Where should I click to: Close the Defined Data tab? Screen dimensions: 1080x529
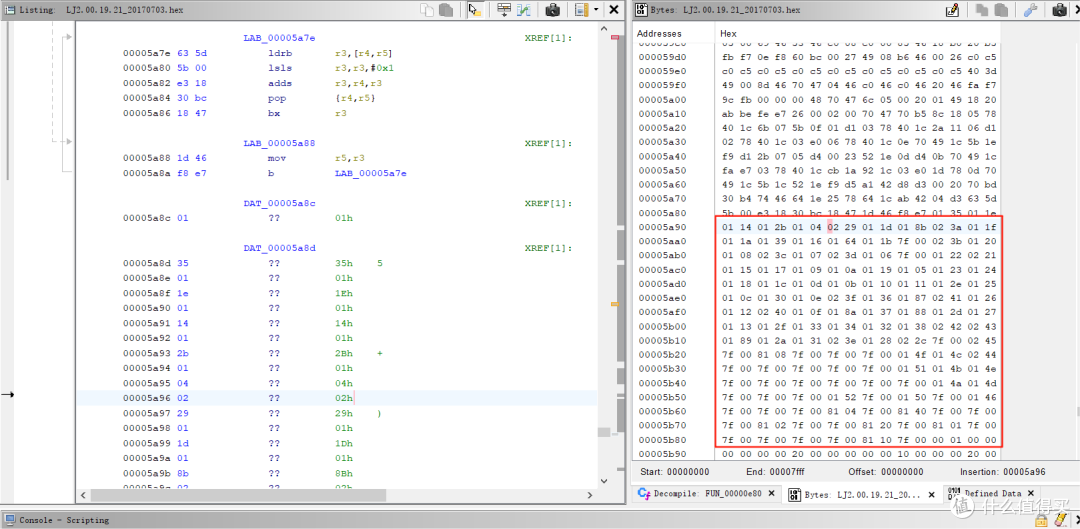(x=1030, y=493)
